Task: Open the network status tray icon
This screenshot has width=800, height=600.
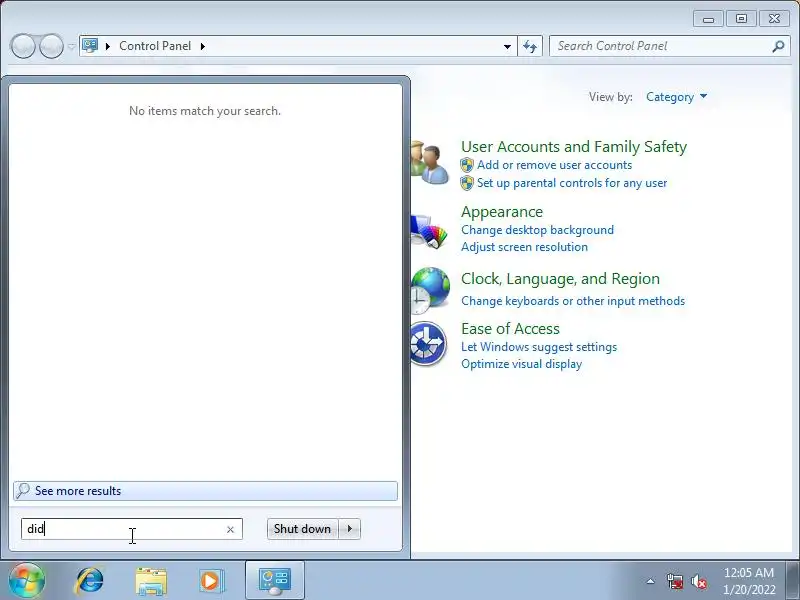Action: click(x=674, y=581)
